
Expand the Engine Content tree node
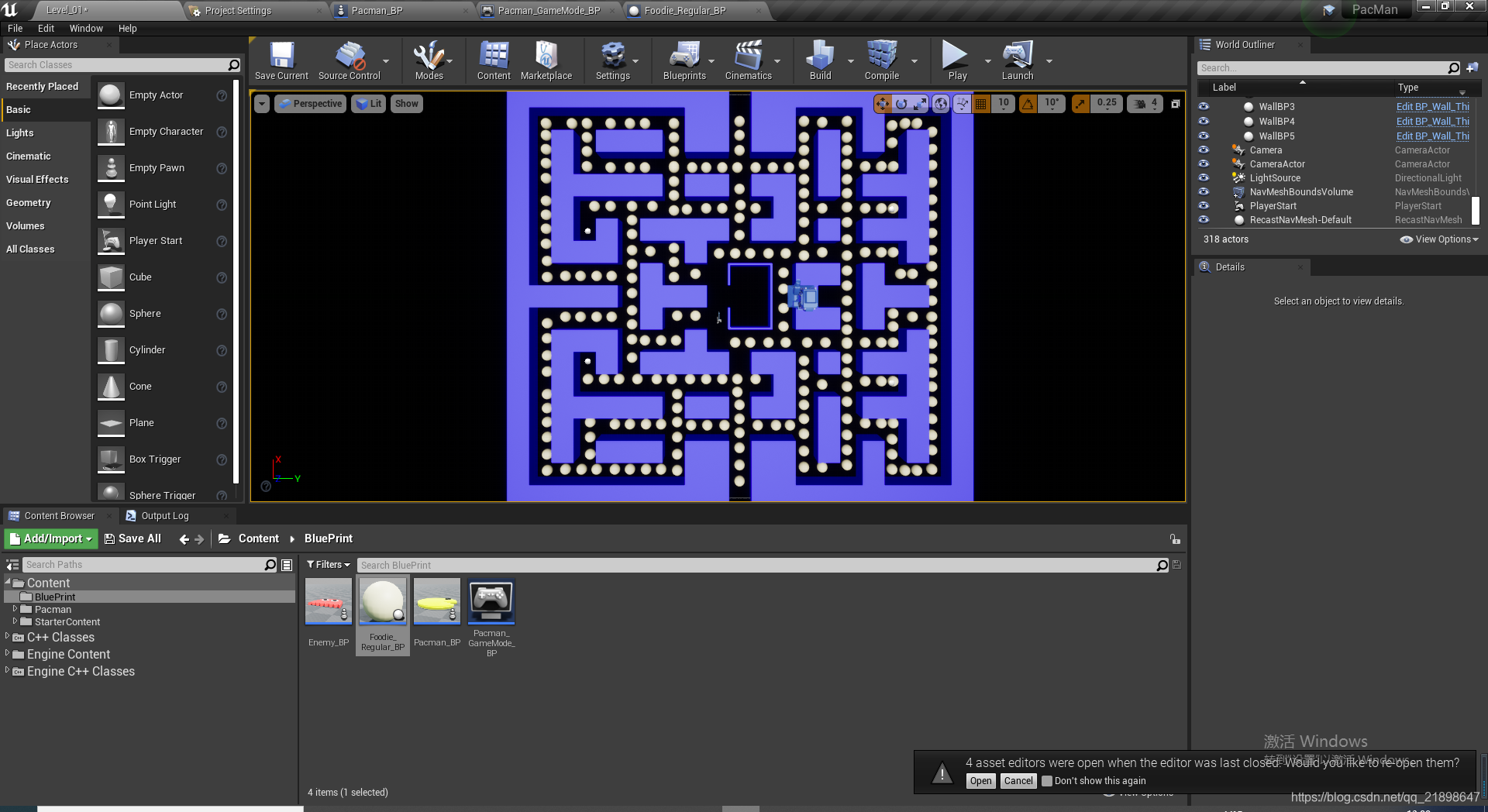[8, 654]
